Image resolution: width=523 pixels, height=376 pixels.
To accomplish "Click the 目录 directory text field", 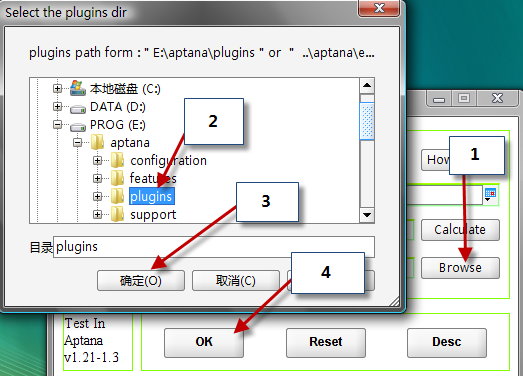I will pos(214,247).
